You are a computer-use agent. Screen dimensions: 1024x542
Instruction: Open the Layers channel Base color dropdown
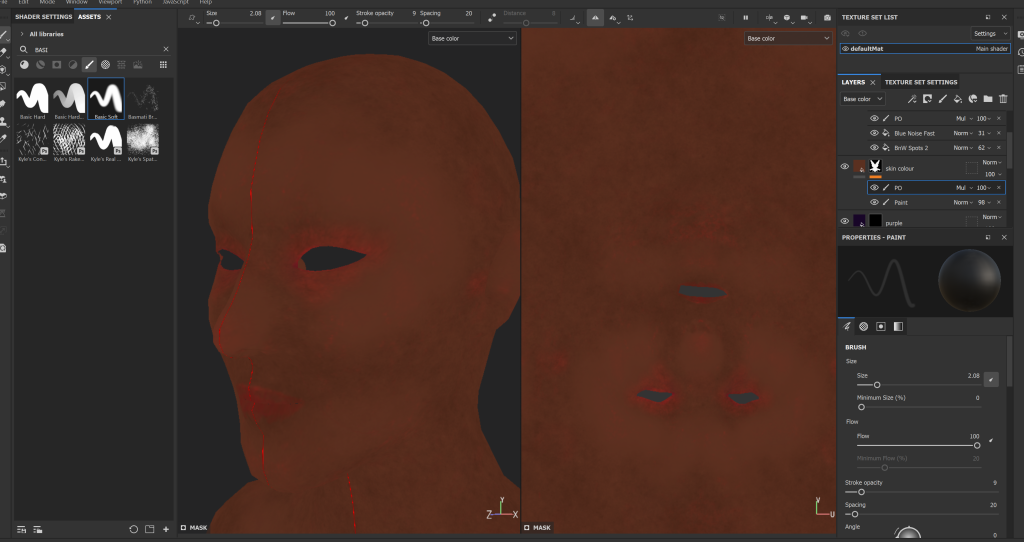coord(862,99)
